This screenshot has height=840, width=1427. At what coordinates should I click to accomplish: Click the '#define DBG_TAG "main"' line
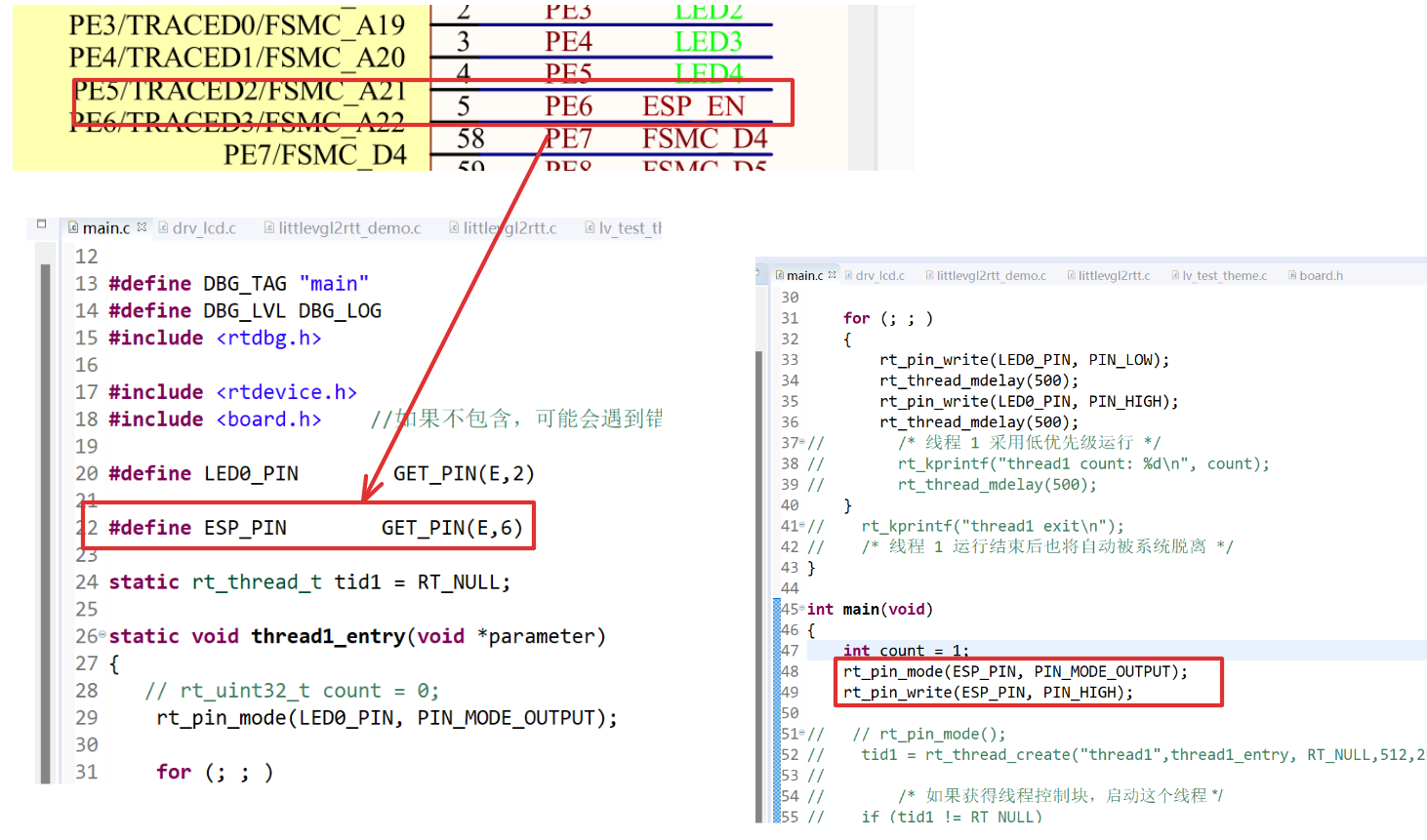(239, 283)
